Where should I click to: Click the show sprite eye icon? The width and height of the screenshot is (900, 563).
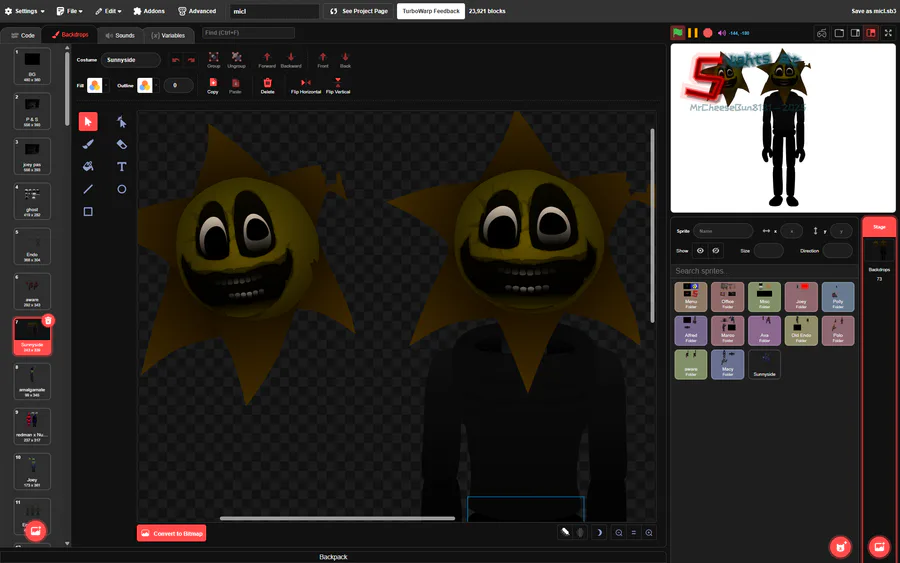[700, 251]
